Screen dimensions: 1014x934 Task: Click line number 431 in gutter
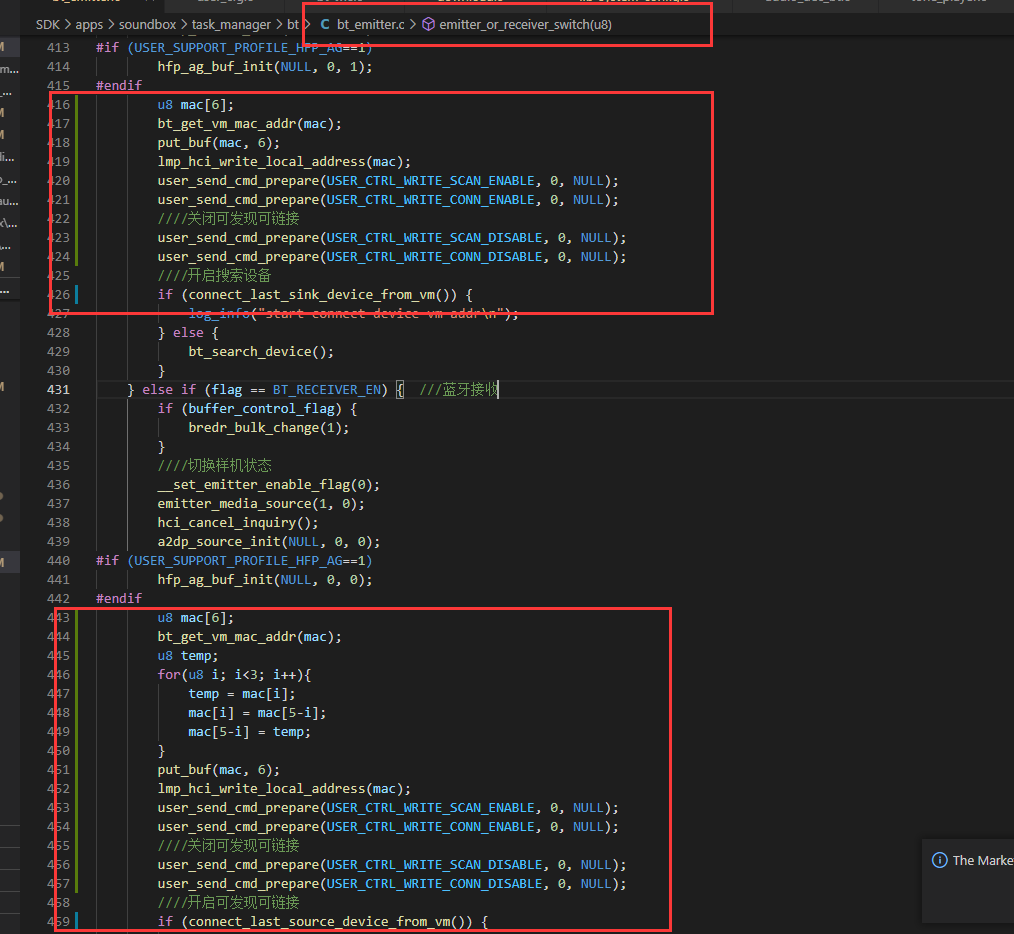click(58, 389)
